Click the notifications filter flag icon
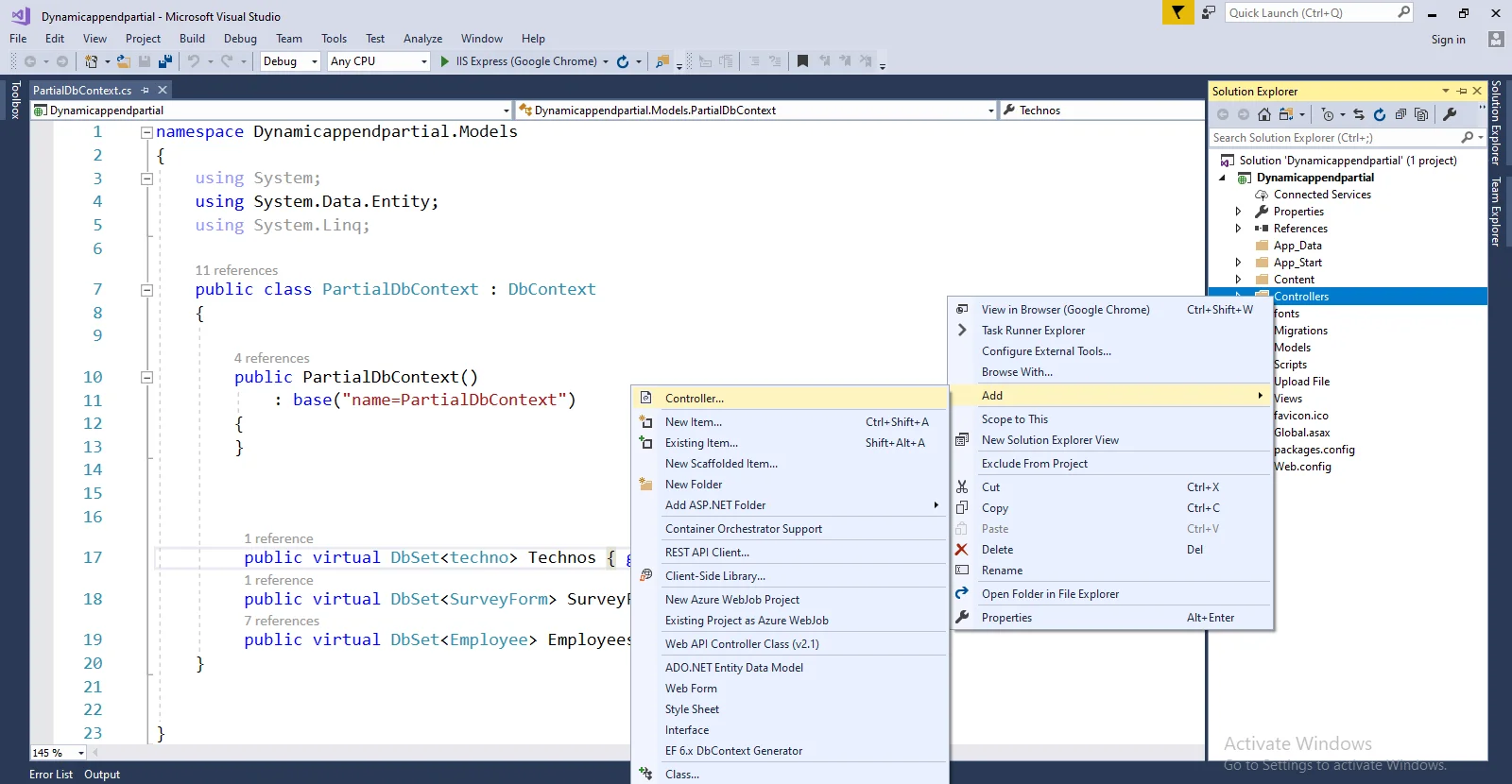The image size is (1512, 784). point(1177,12)
